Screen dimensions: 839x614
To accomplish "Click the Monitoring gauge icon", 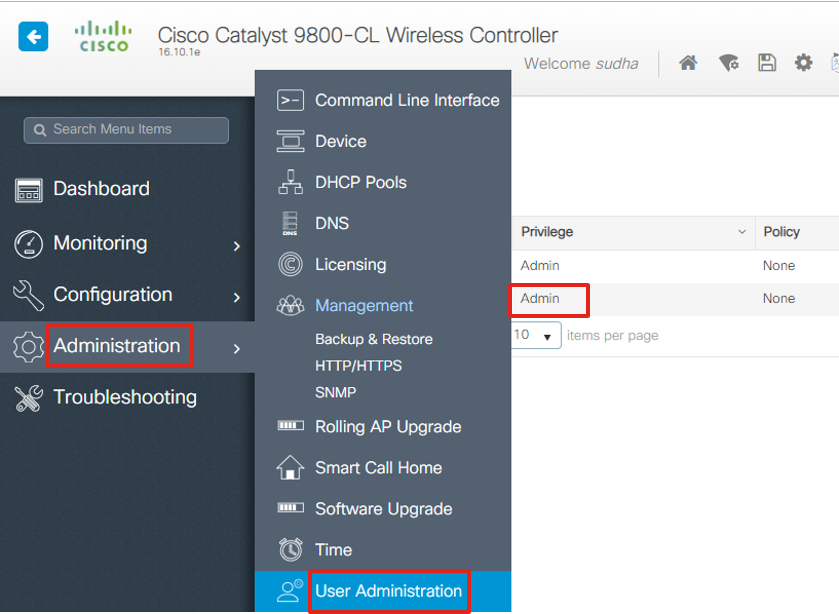I will tap(28, 244).
